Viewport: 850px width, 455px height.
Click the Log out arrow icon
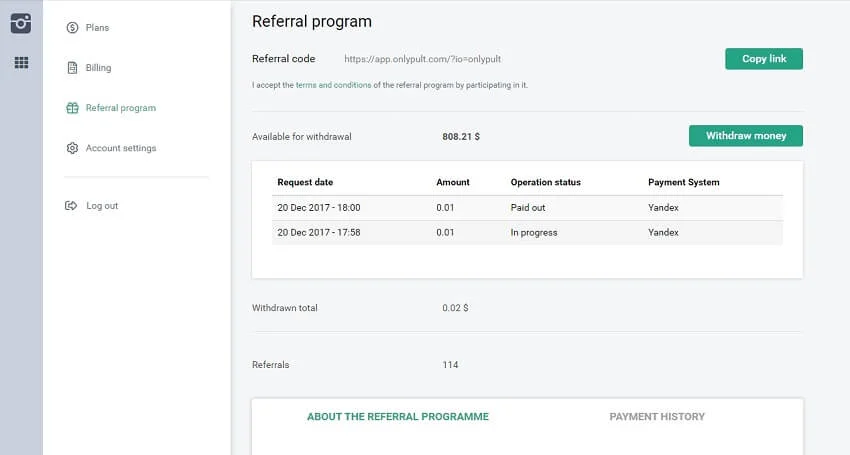(x=72, y=206)
